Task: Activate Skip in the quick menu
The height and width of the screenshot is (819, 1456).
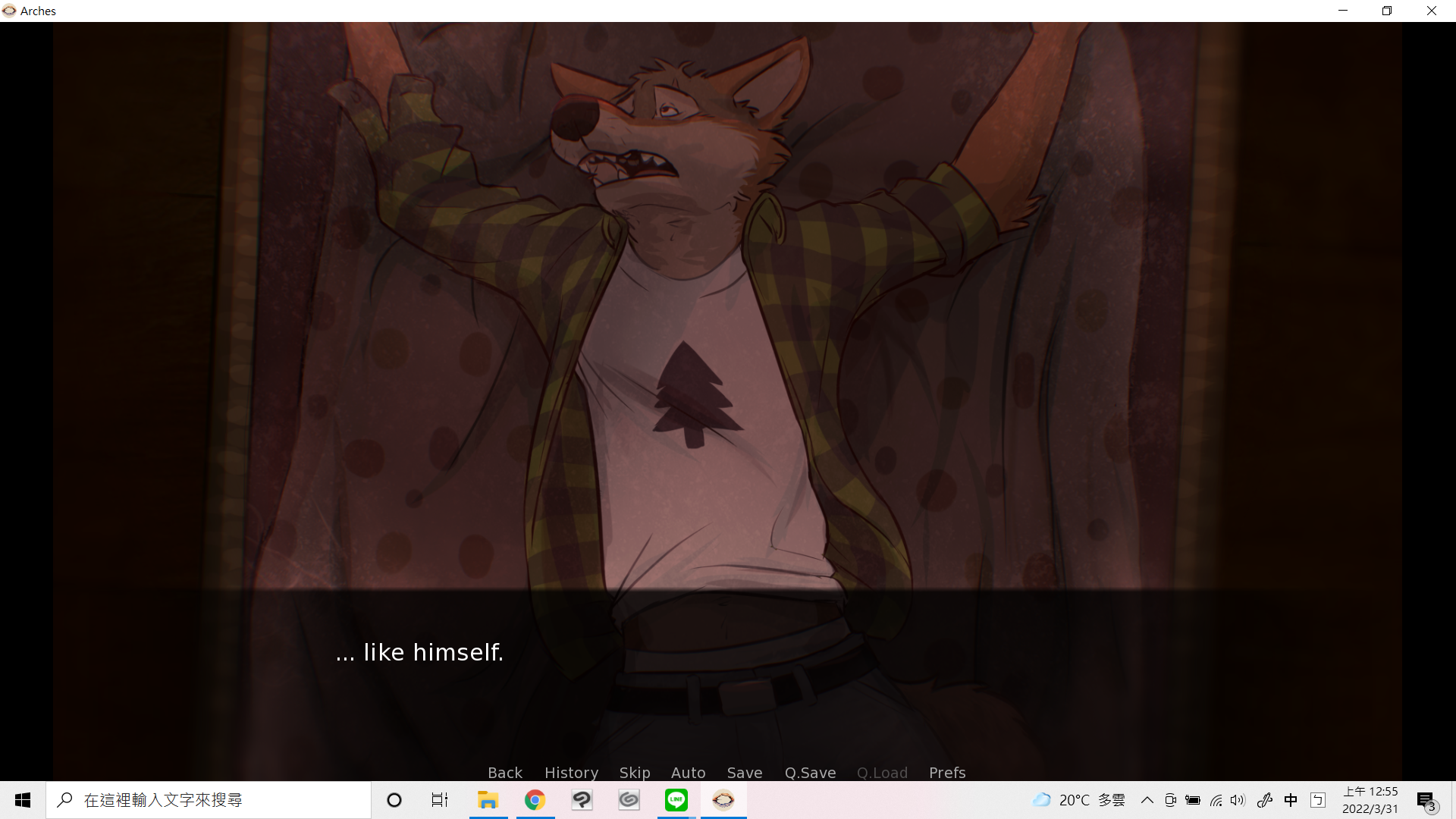Action: 635,772
